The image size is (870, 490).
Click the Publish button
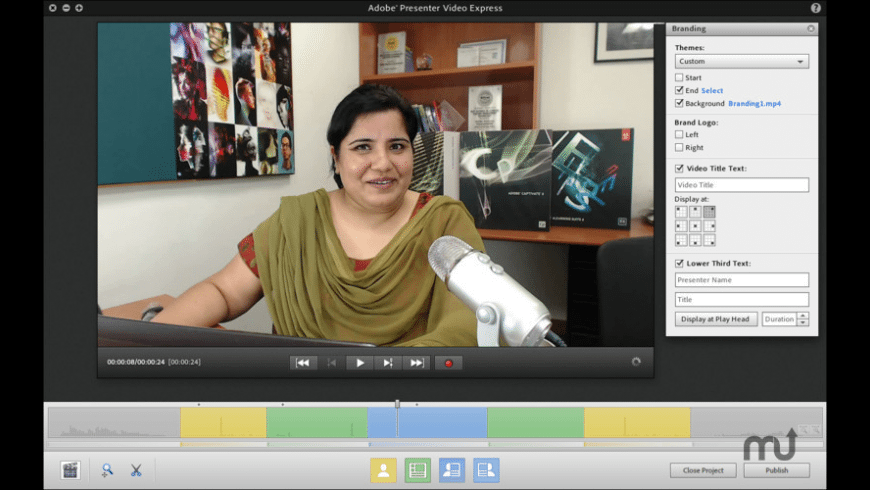pos(776,470)
